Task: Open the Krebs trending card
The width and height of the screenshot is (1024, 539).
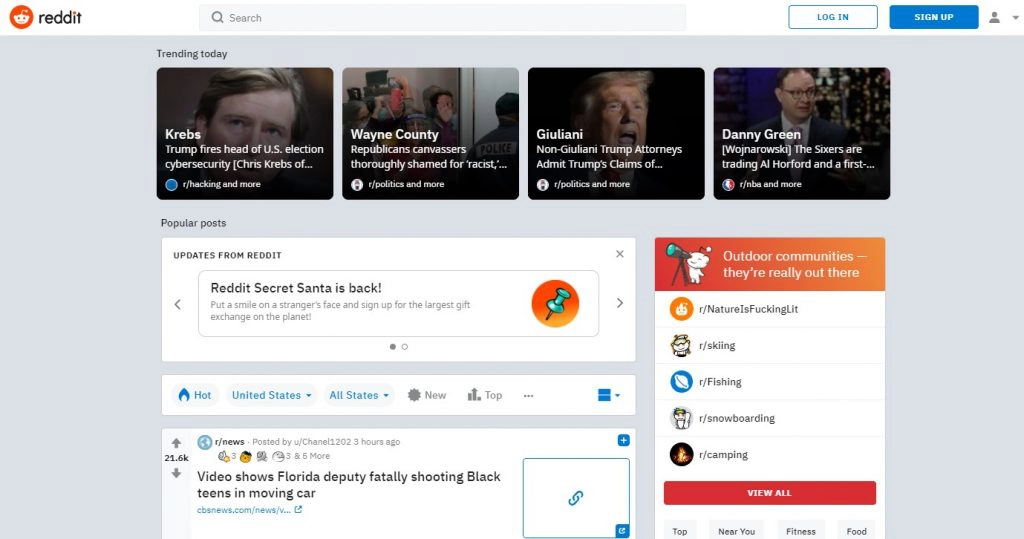Action: click(x=245, y=133)
